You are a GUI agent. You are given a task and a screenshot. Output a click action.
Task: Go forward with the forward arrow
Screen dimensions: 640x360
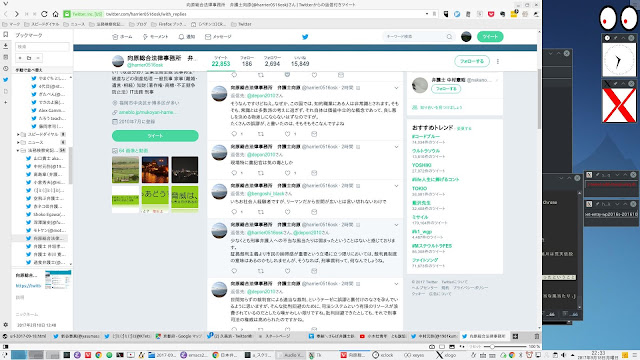click(17, 14)
